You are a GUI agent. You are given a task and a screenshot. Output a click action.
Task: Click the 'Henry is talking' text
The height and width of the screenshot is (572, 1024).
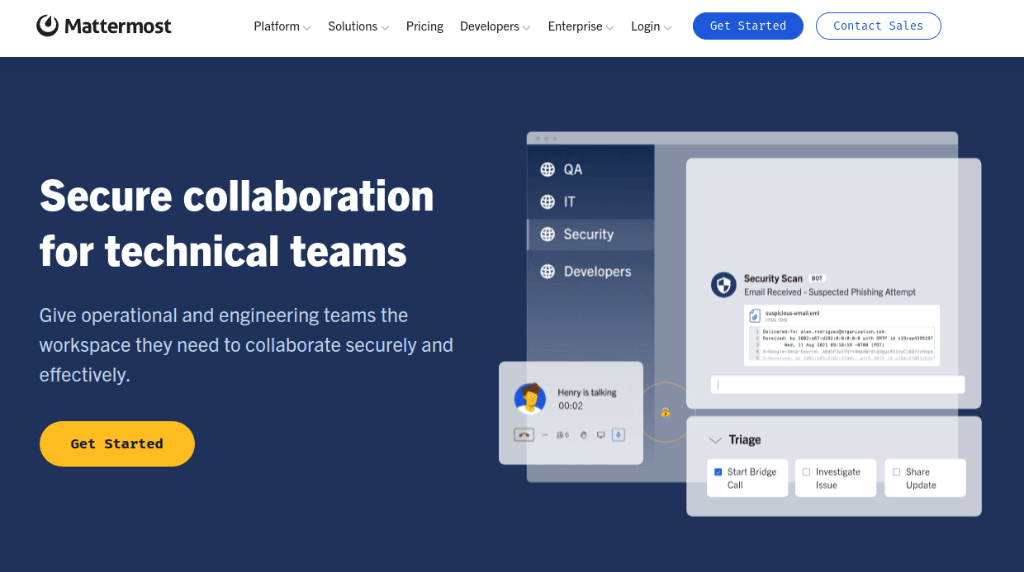[x=586, y=392]
